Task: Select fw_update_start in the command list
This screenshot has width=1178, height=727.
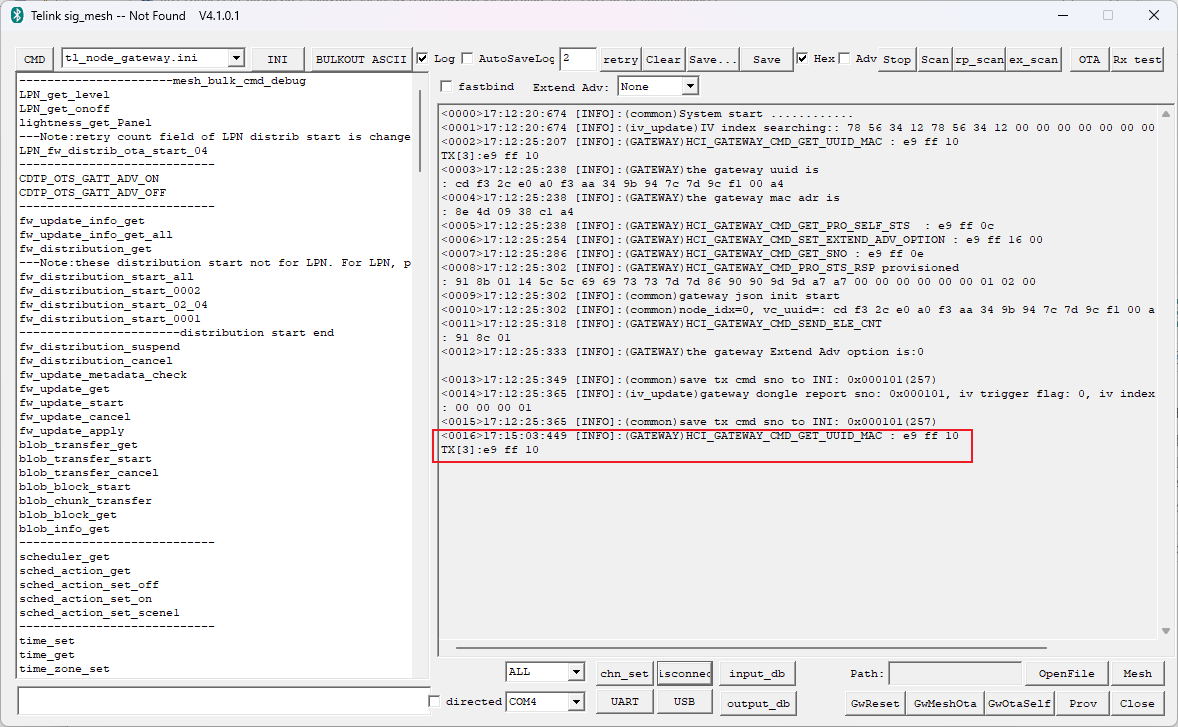Action: coord(71,403)
